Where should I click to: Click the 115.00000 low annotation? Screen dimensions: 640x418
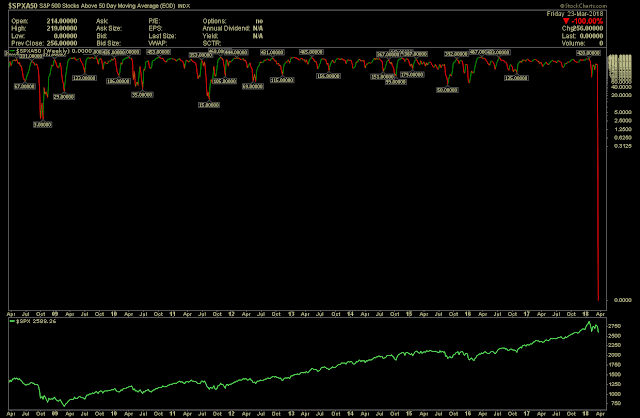click(x=282, y=80)
